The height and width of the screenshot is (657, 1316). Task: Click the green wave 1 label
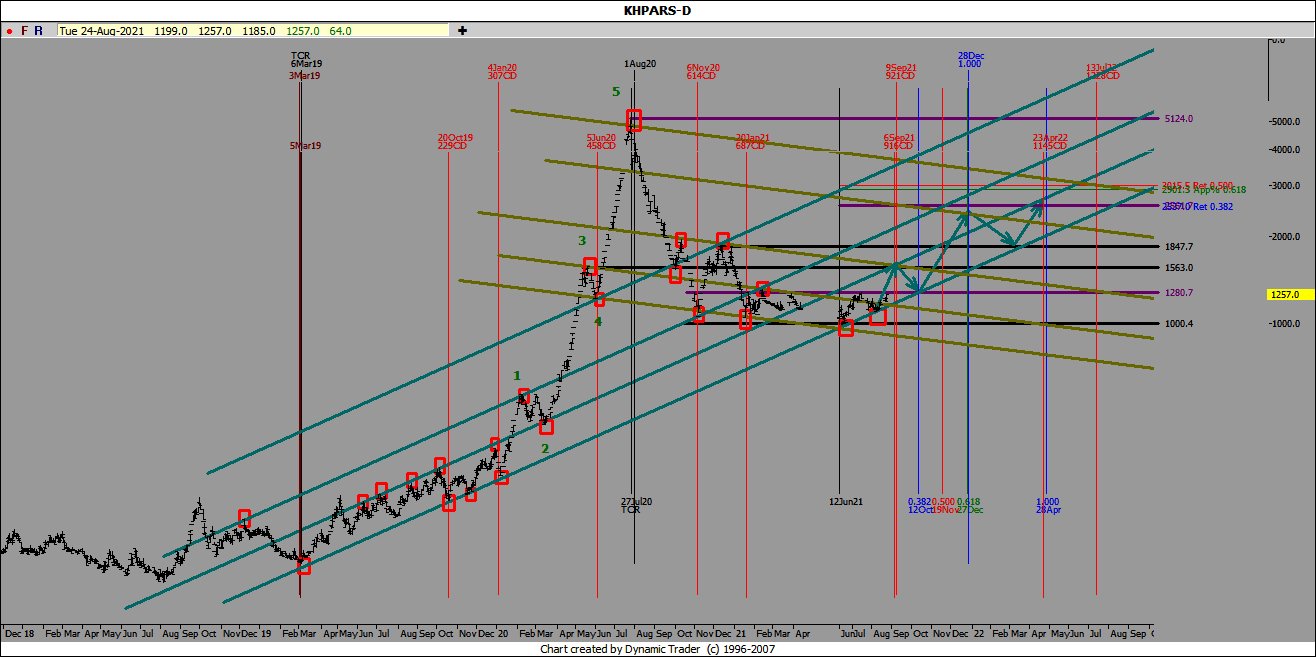tap(517, 375)
